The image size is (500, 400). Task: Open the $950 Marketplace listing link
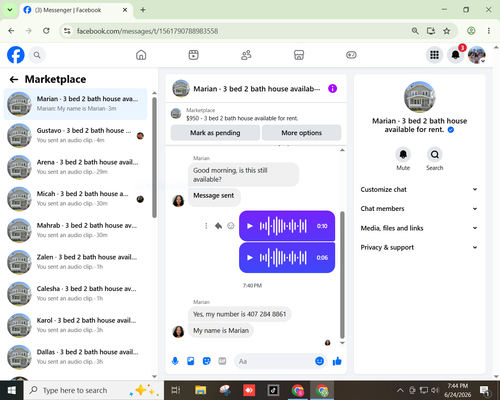242,118
